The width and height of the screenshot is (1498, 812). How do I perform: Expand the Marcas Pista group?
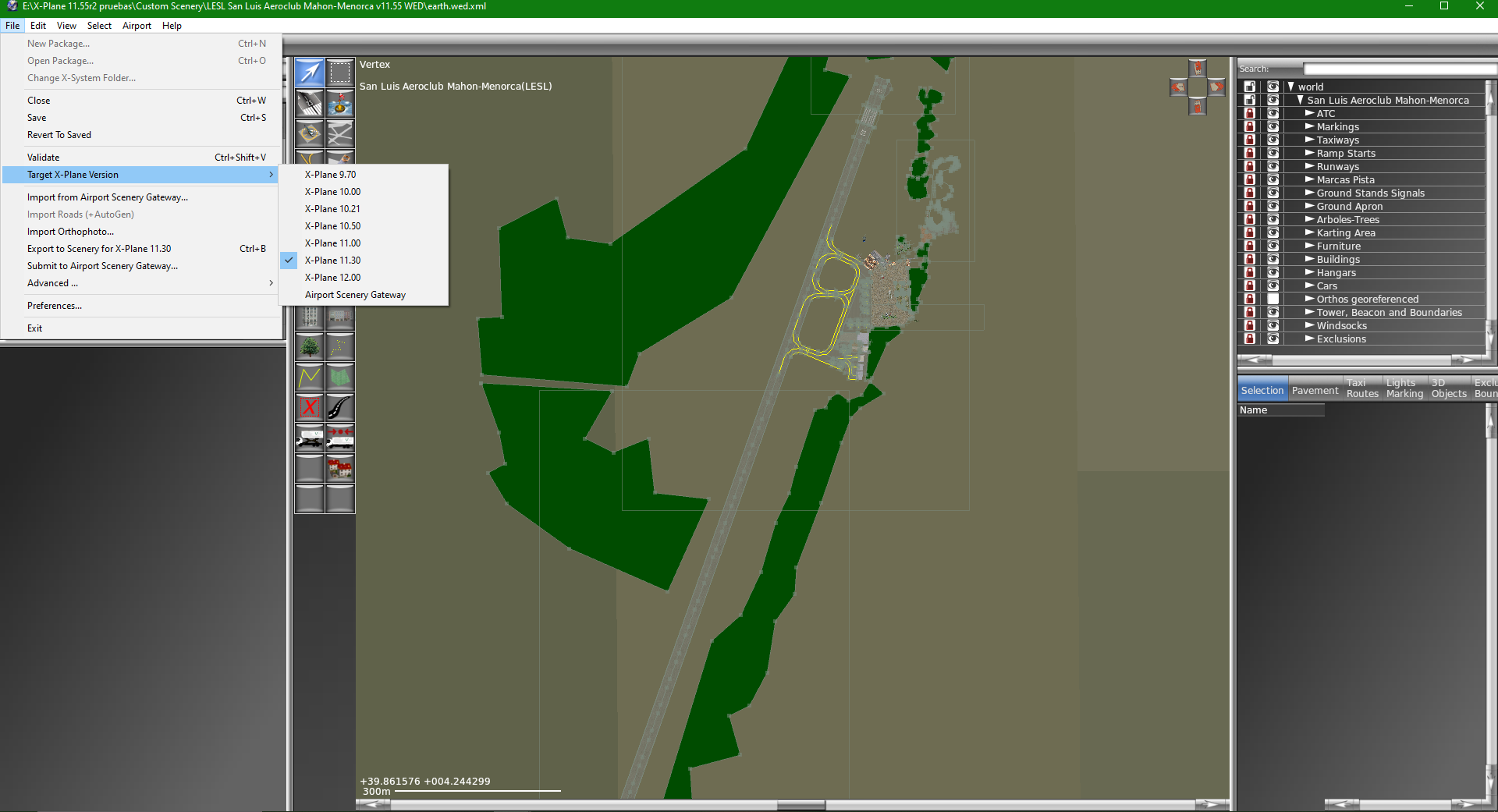[x=1310, y=179]
